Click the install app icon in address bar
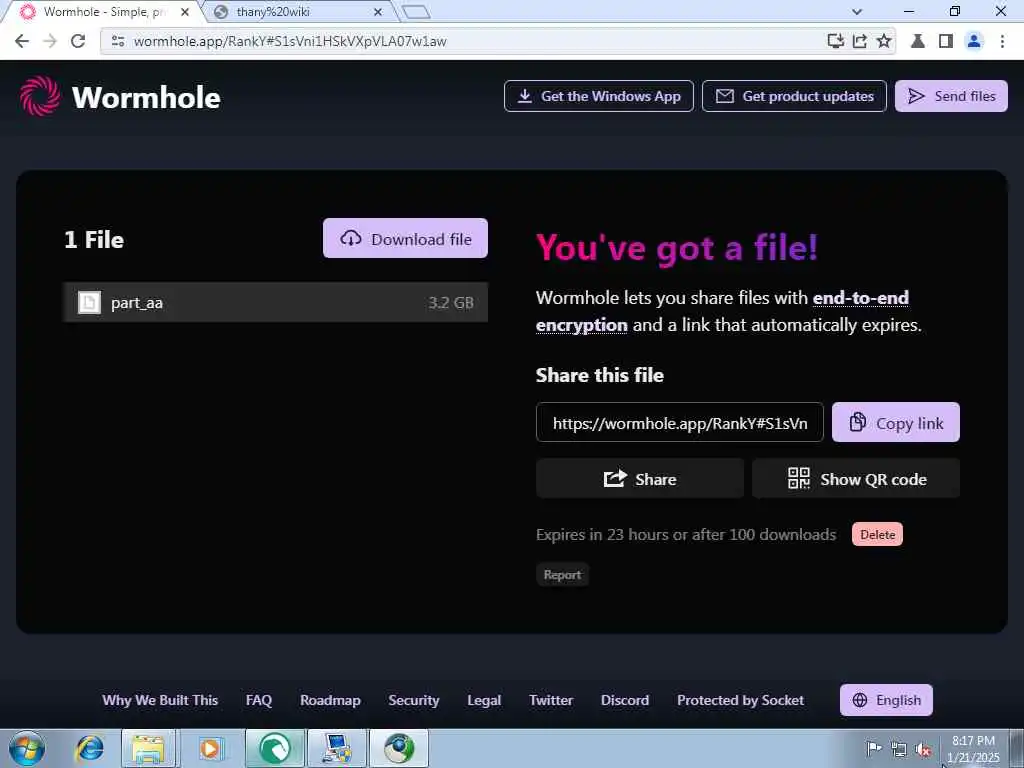 click(835, 41)
